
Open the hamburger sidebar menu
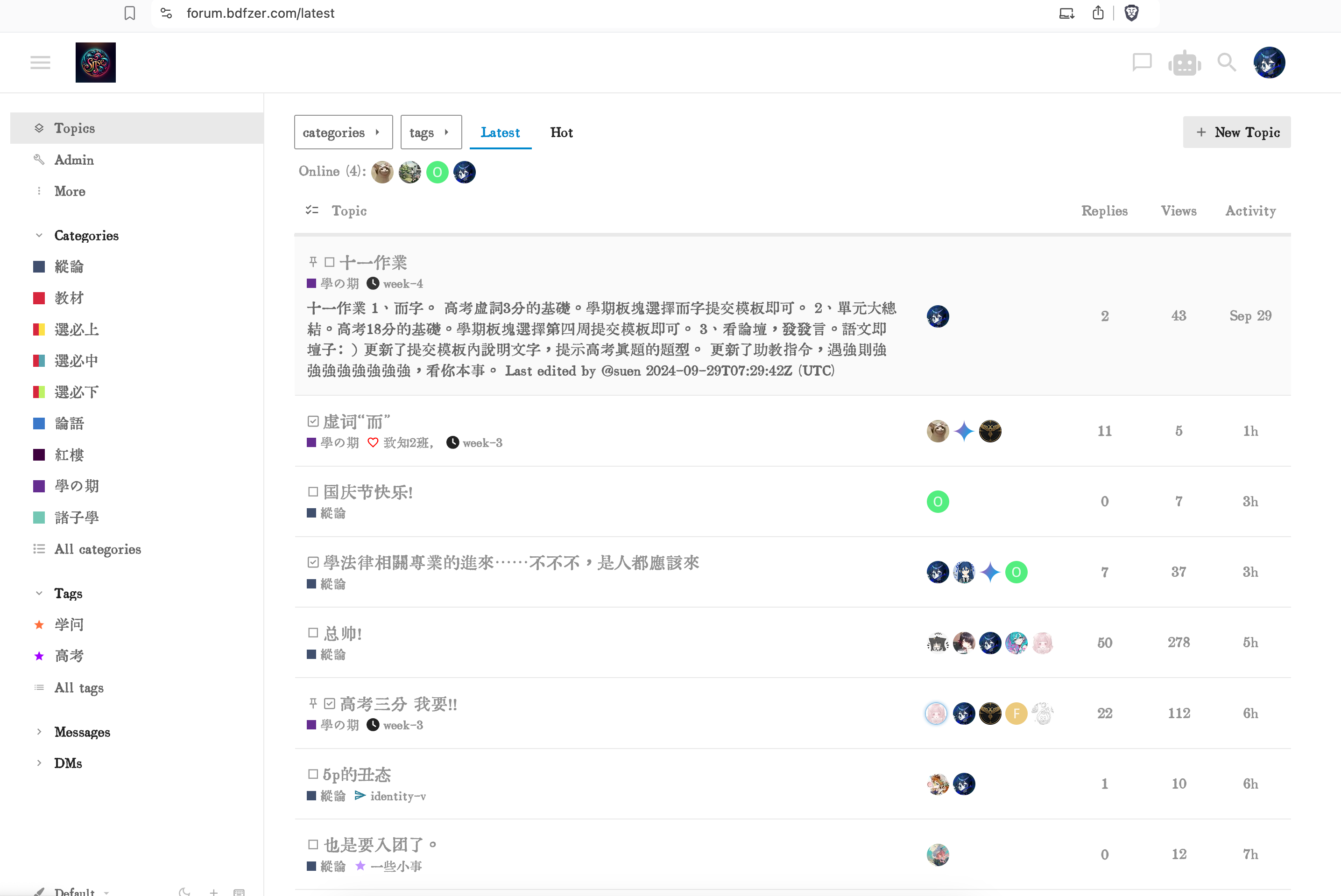pyautogui.click(x=40, y=62)
